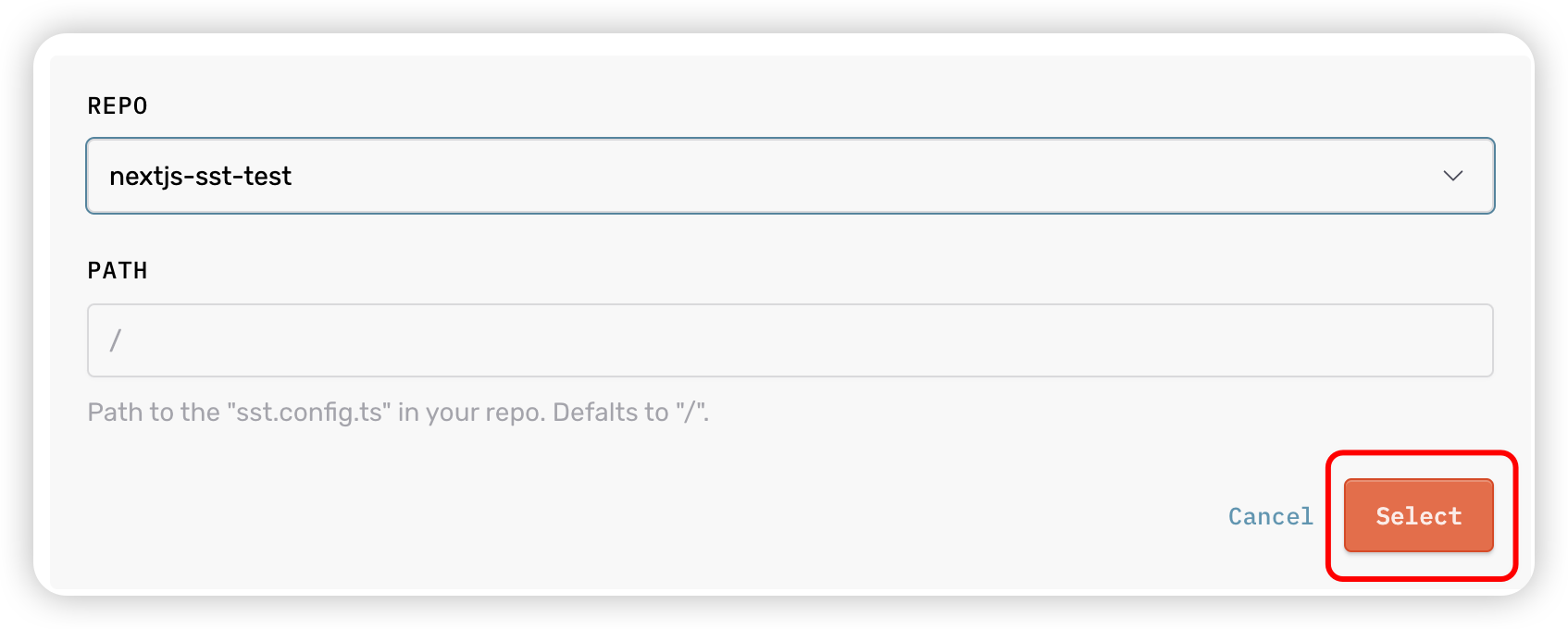This screenshot has height=629, width=1568.
Task: Toggle the repo dropdown arrow open
Action: 1452,176
